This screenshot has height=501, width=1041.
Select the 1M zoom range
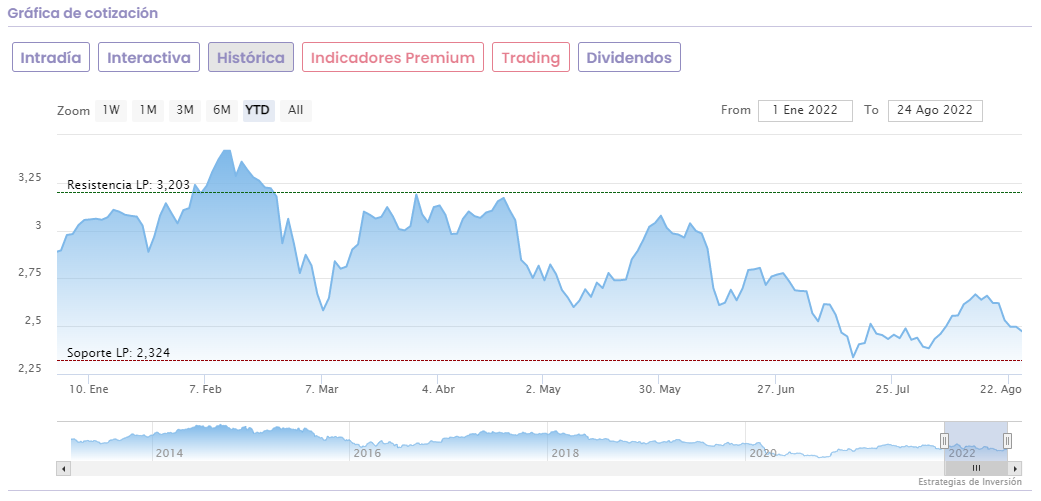(x=148, y=110)
